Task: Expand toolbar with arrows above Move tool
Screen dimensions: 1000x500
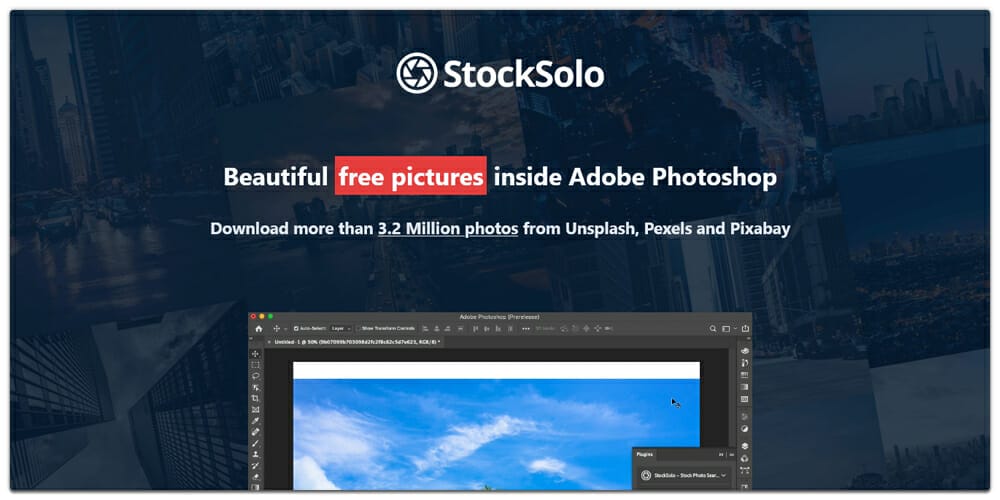Action: point(251,338)
